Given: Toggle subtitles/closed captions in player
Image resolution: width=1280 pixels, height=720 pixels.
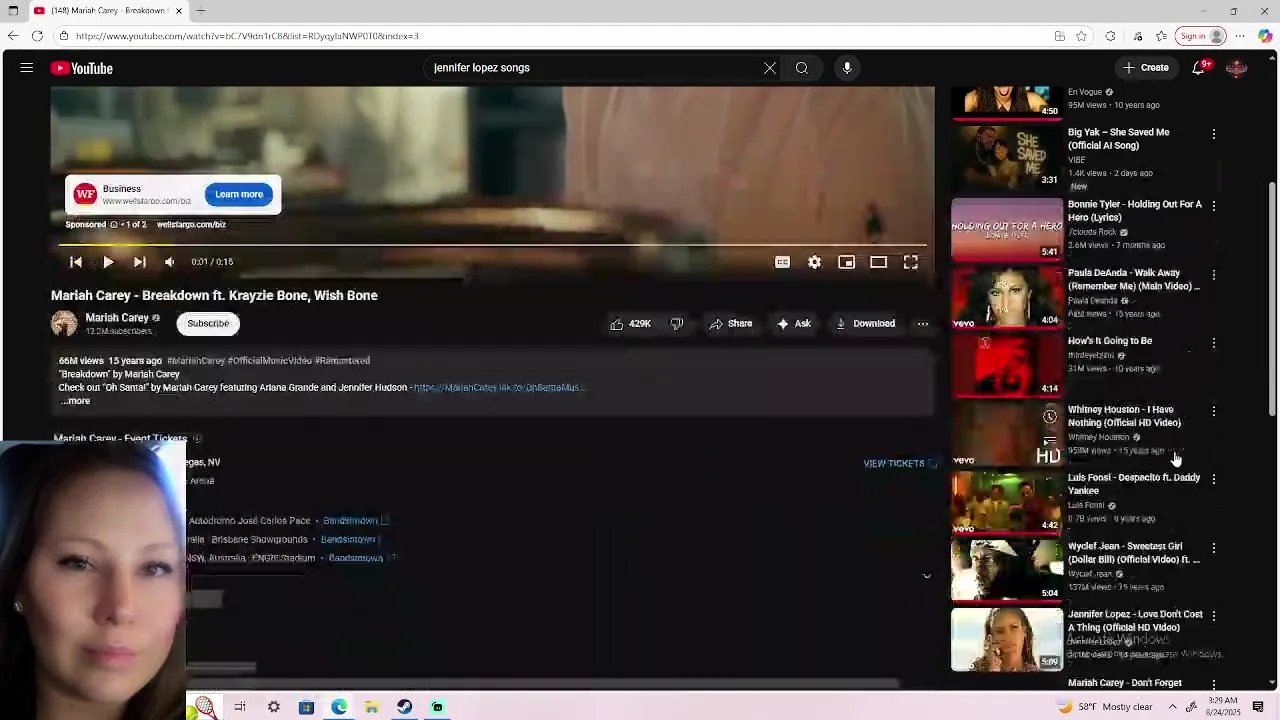Looking at the screenshot, I should tap(783, 262).
